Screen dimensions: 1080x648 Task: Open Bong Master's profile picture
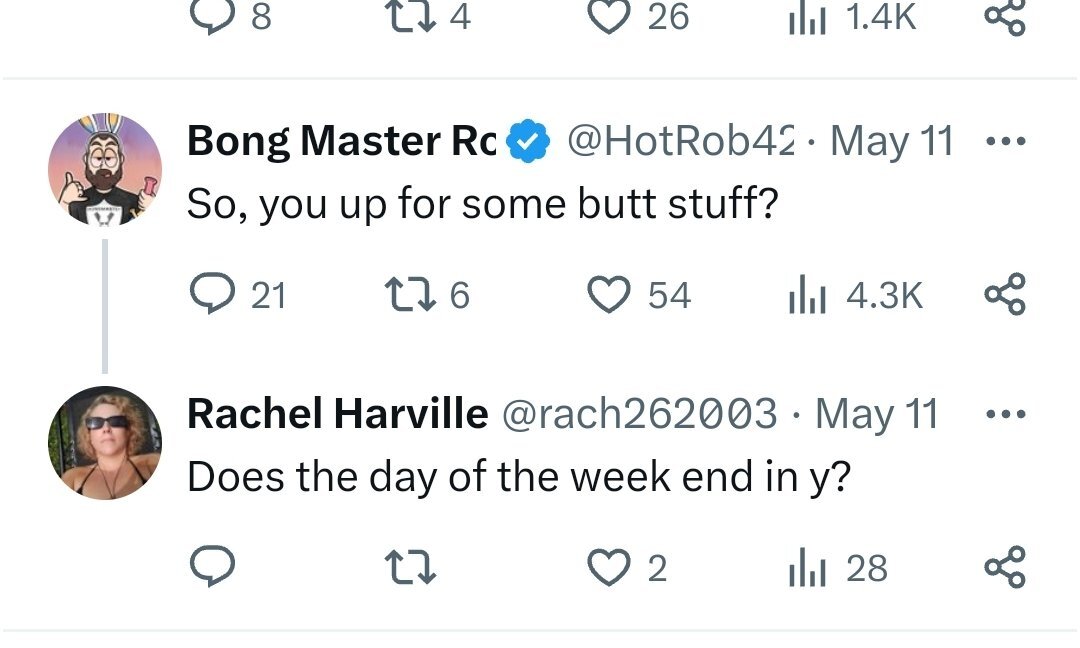click(x=105, y=169)
